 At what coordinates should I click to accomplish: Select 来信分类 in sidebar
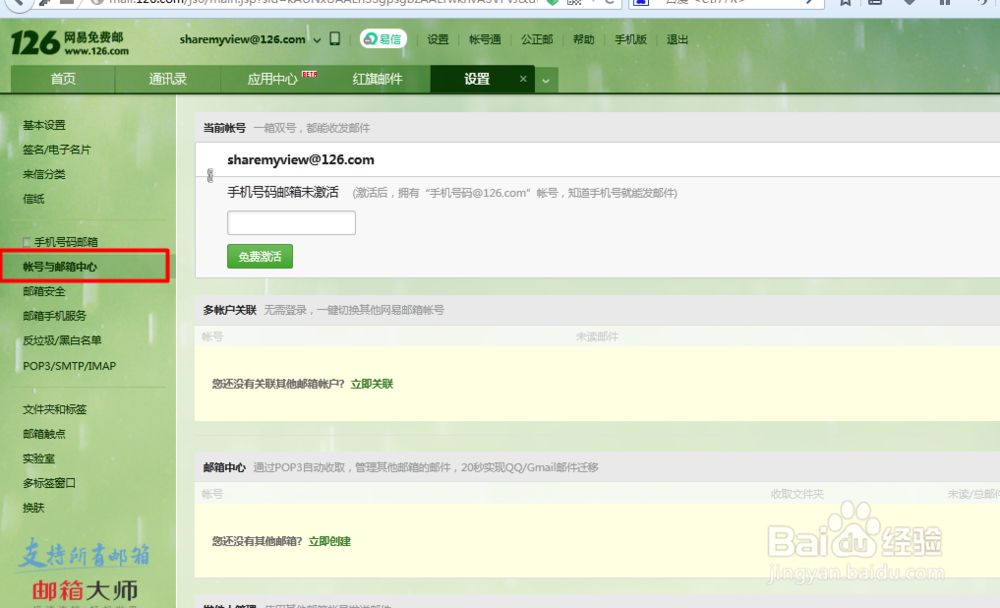click(x=44, y=174)
